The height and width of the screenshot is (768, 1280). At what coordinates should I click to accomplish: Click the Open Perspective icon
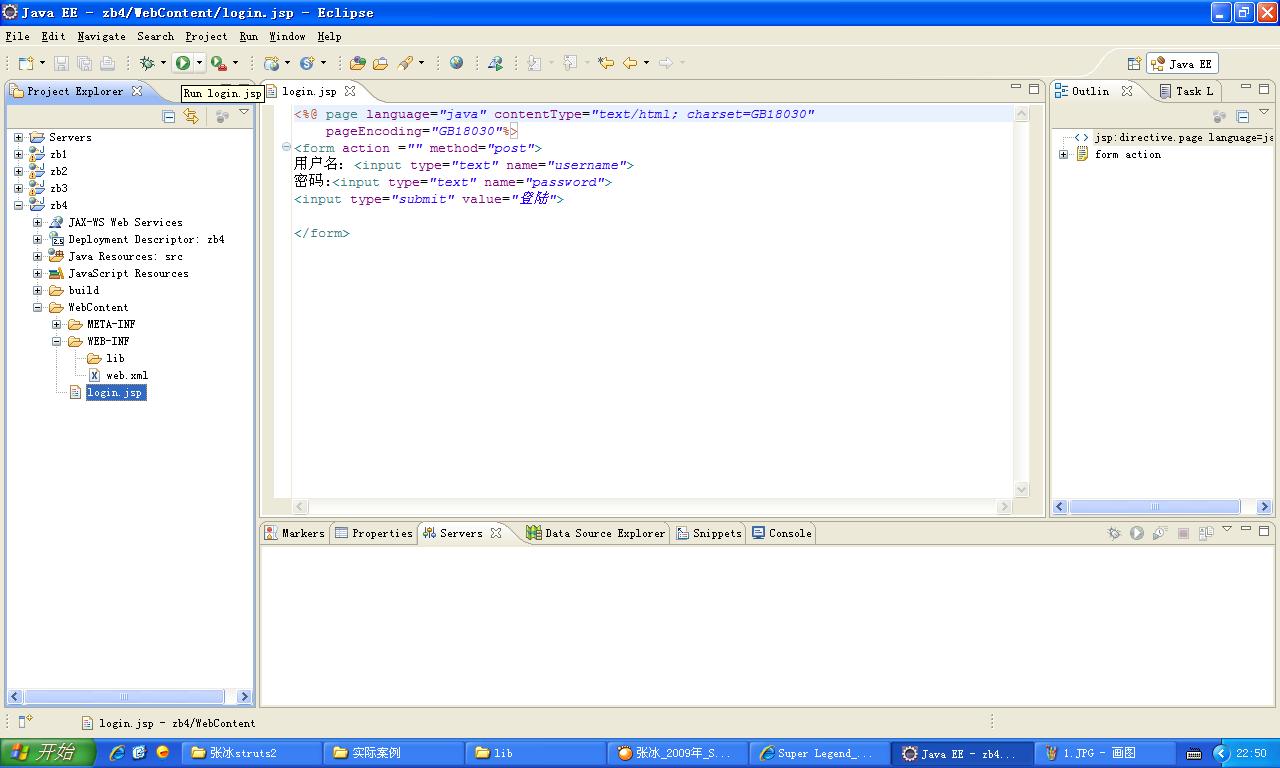[x=1134, y=63]
